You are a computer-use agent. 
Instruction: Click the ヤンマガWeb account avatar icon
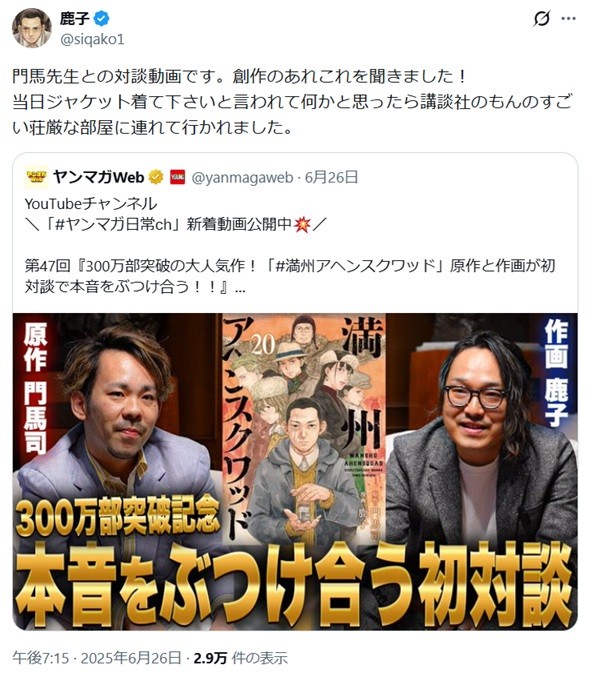37,177
